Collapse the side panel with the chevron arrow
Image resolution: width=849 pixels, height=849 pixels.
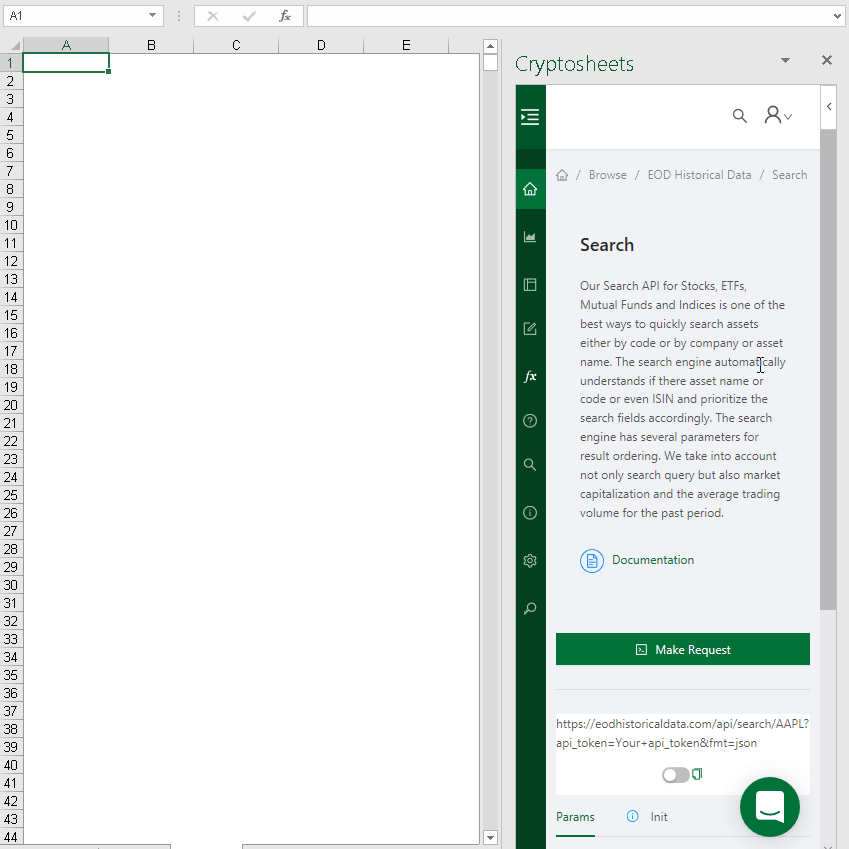click(829, 107)
